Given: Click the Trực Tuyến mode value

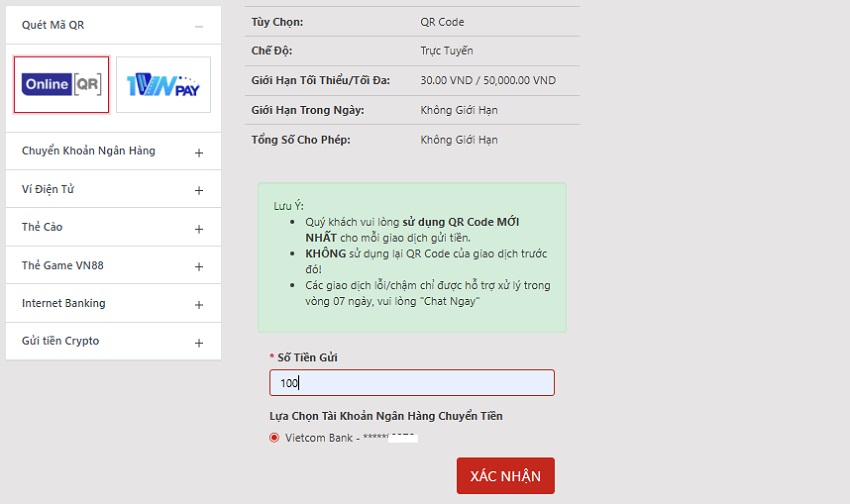Looking at the screenshot, I should pos(447,51).
